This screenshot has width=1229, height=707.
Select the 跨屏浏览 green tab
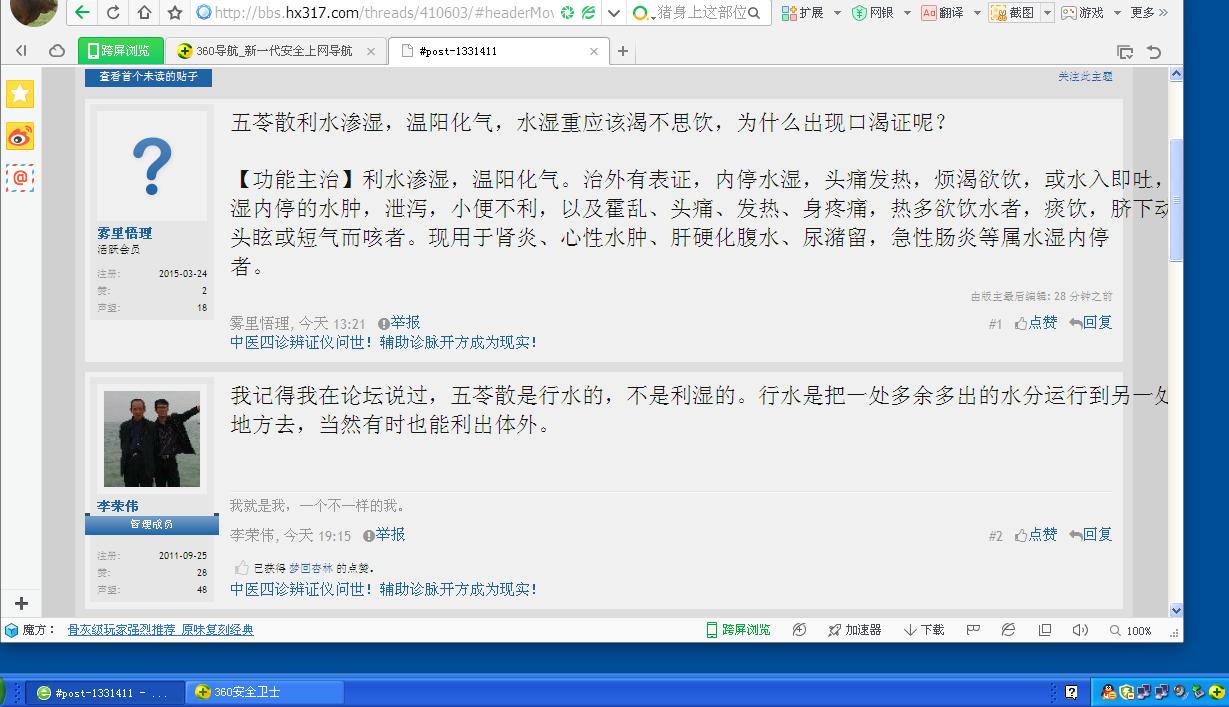(x=120, y=51)
